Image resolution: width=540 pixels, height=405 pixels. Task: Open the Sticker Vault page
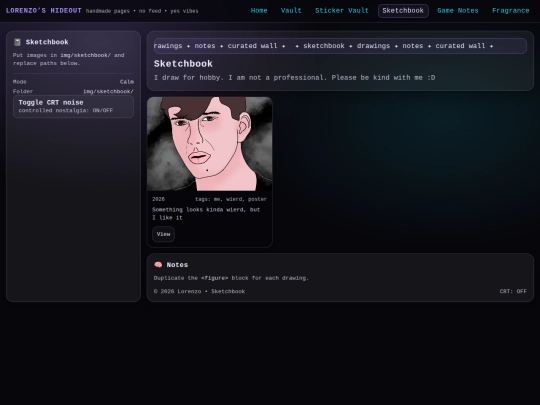[342, 11]
